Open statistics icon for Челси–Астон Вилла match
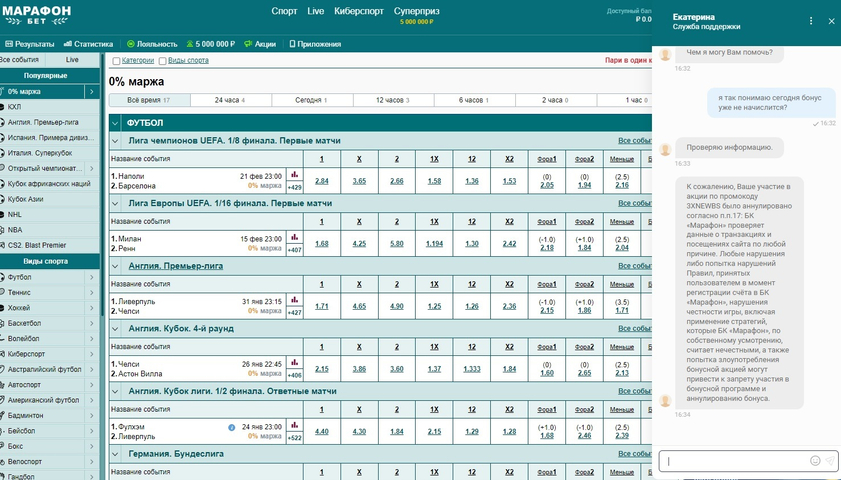Viewport: 841px width, 480px height. click(294, 363)
